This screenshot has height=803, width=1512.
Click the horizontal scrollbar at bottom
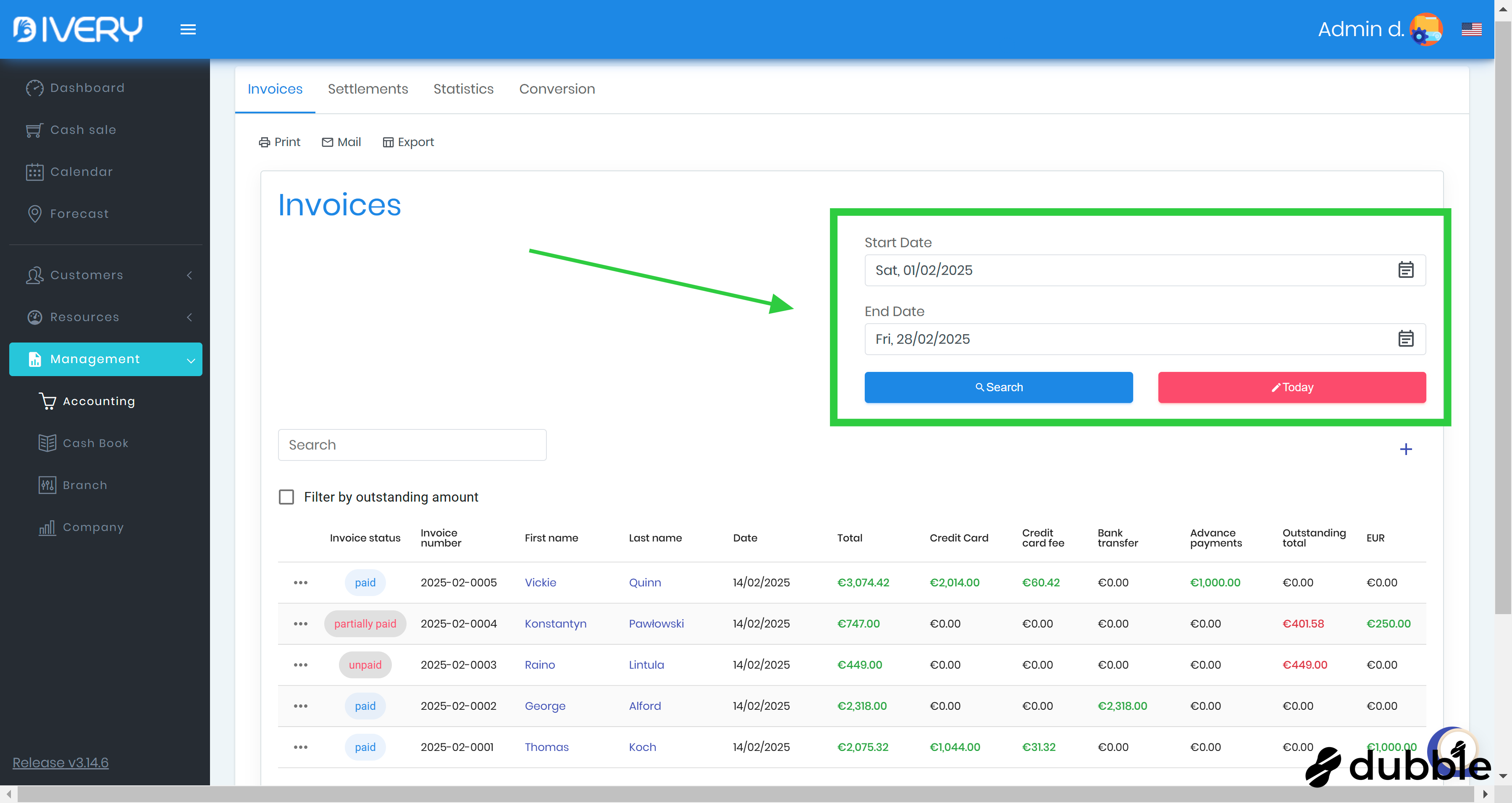[745, 794]
